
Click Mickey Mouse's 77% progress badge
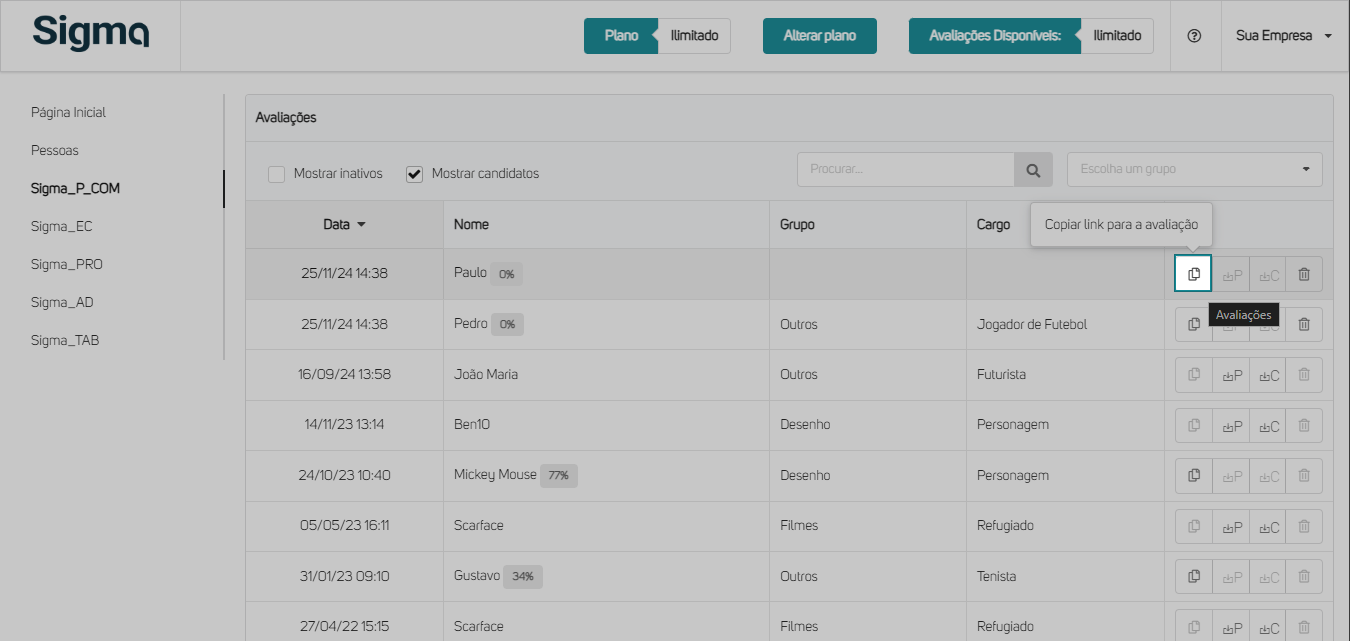click(559, 476)
